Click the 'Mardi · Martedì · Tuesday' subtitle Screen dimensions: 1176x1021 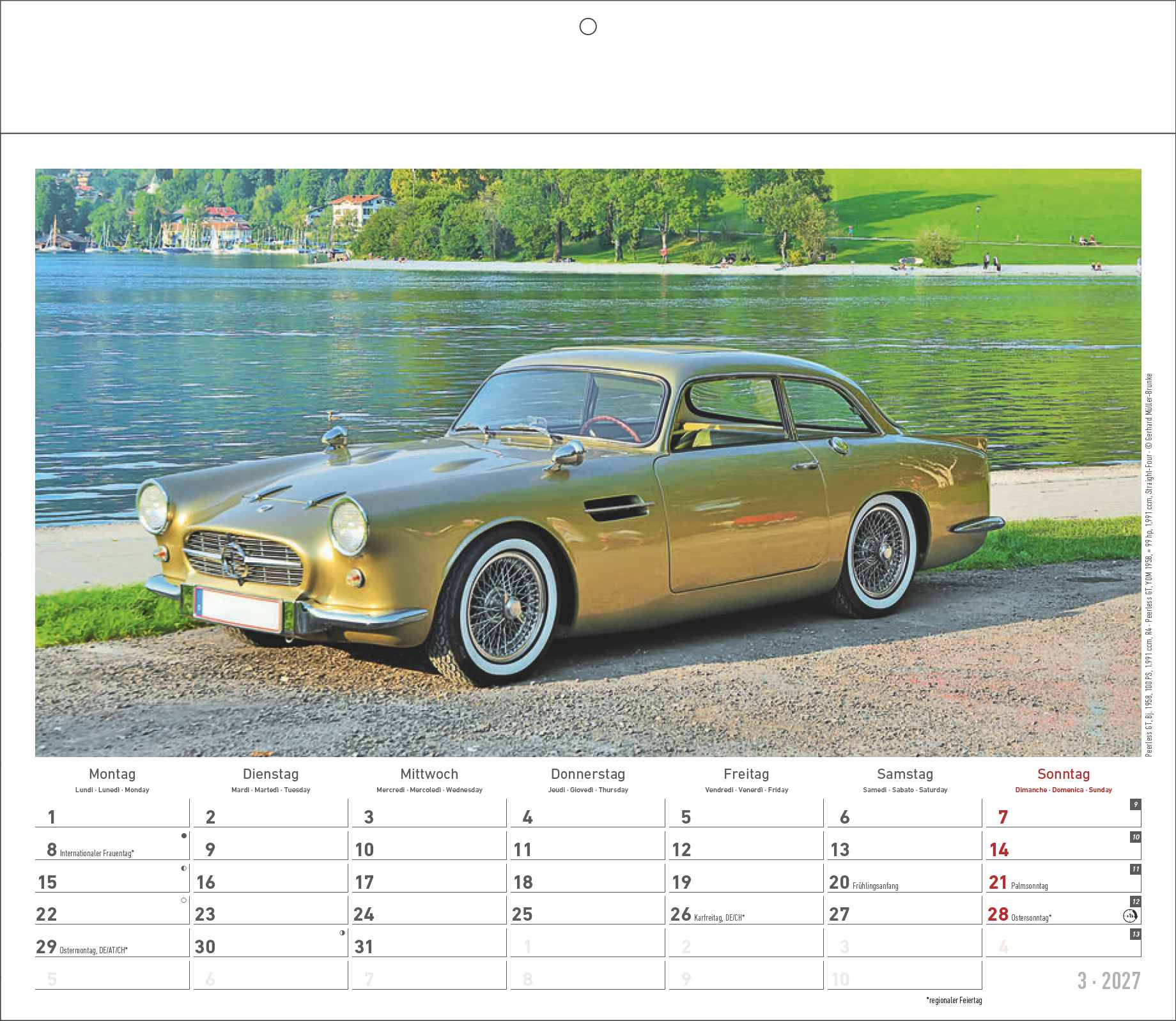[x=271, y=790]
